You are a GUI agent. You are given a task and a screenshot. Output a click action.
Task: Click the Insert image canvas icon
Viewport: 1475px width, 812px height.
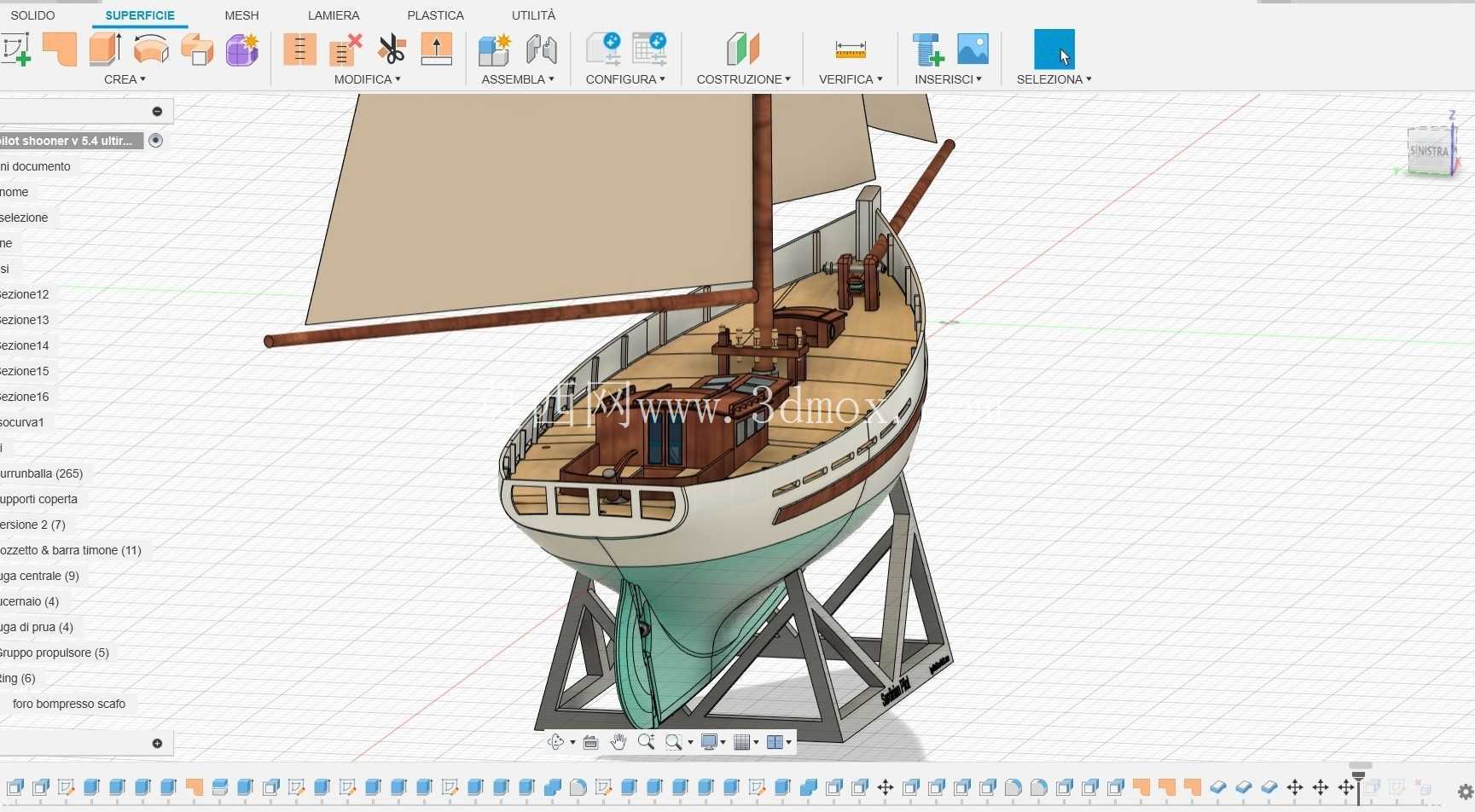pos(973,49)
